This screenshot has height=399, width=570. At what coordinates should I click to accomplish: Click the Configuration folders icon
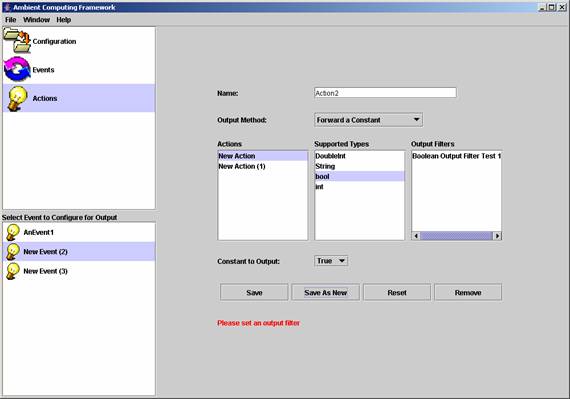point(17,40)
